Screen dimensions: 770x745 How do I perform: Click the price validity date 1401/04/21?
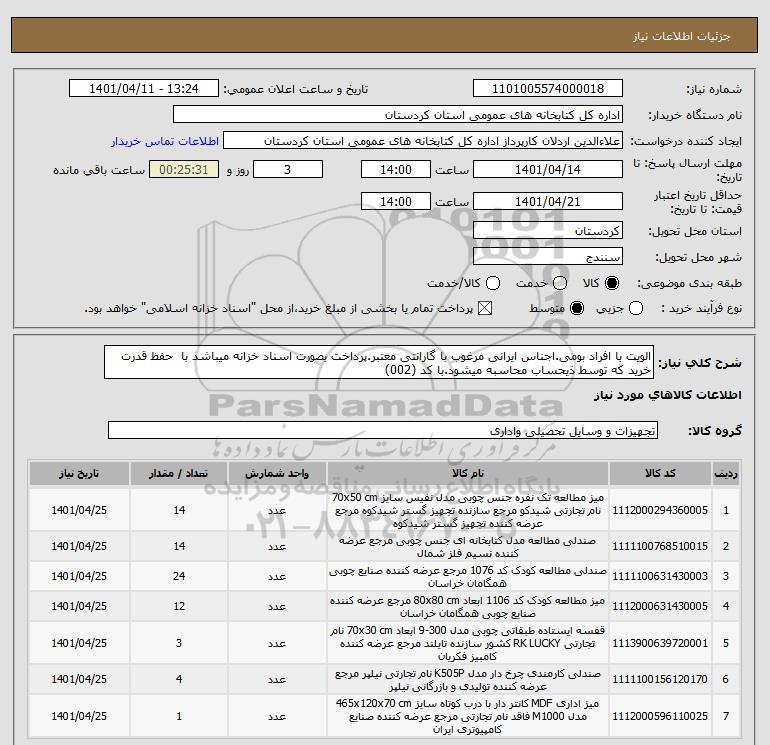(x=548, y=201)
